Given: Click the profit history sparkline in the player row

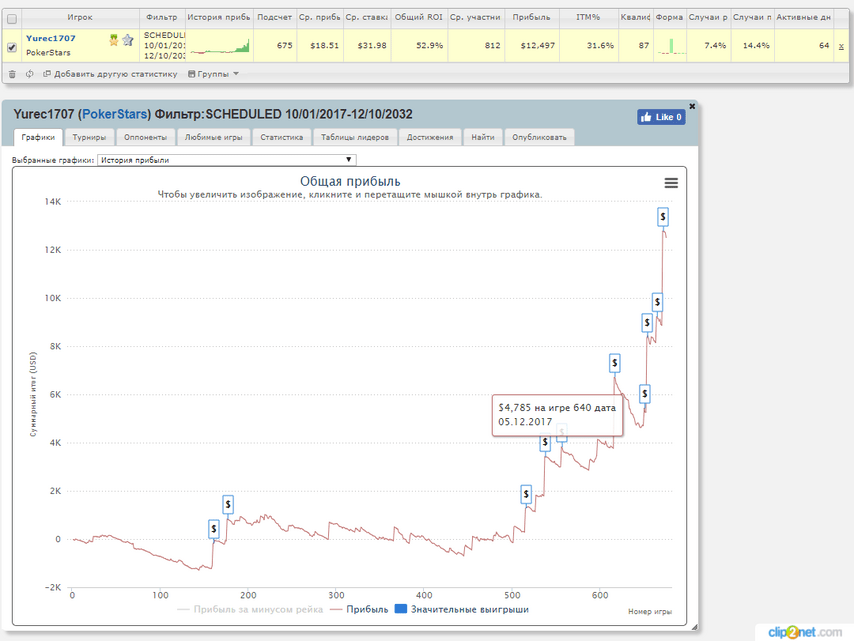Looking at the screenshot, I should 219,46.
